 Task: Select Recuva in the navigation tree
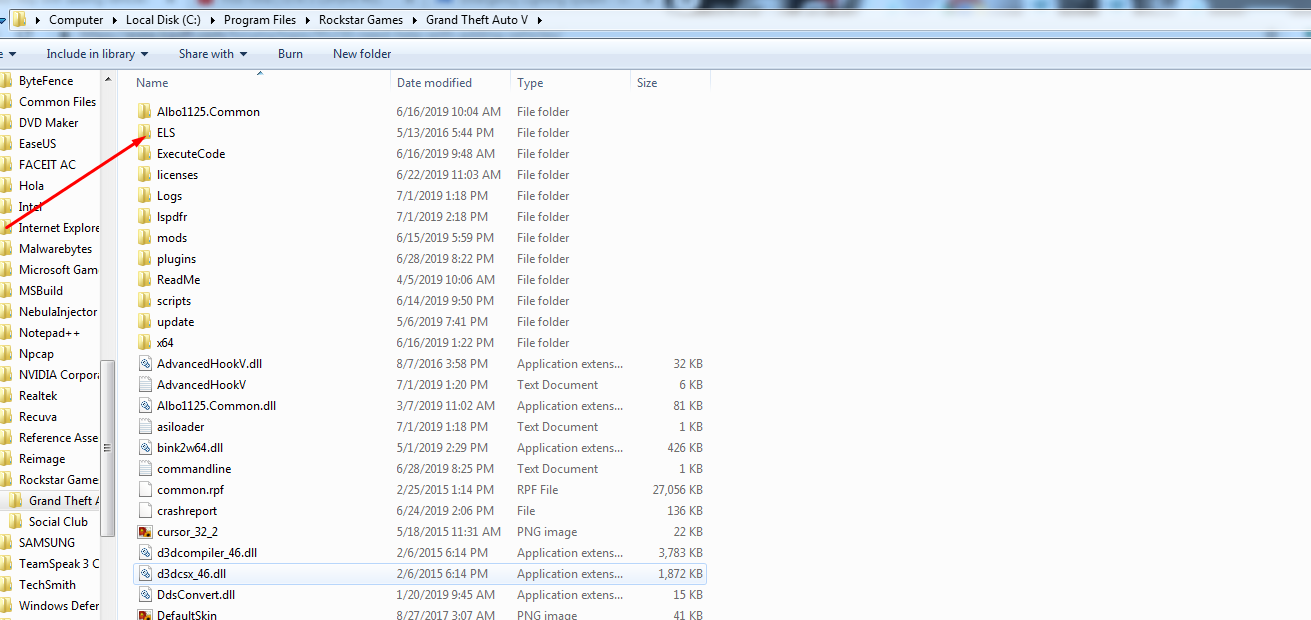coord(38,417)
